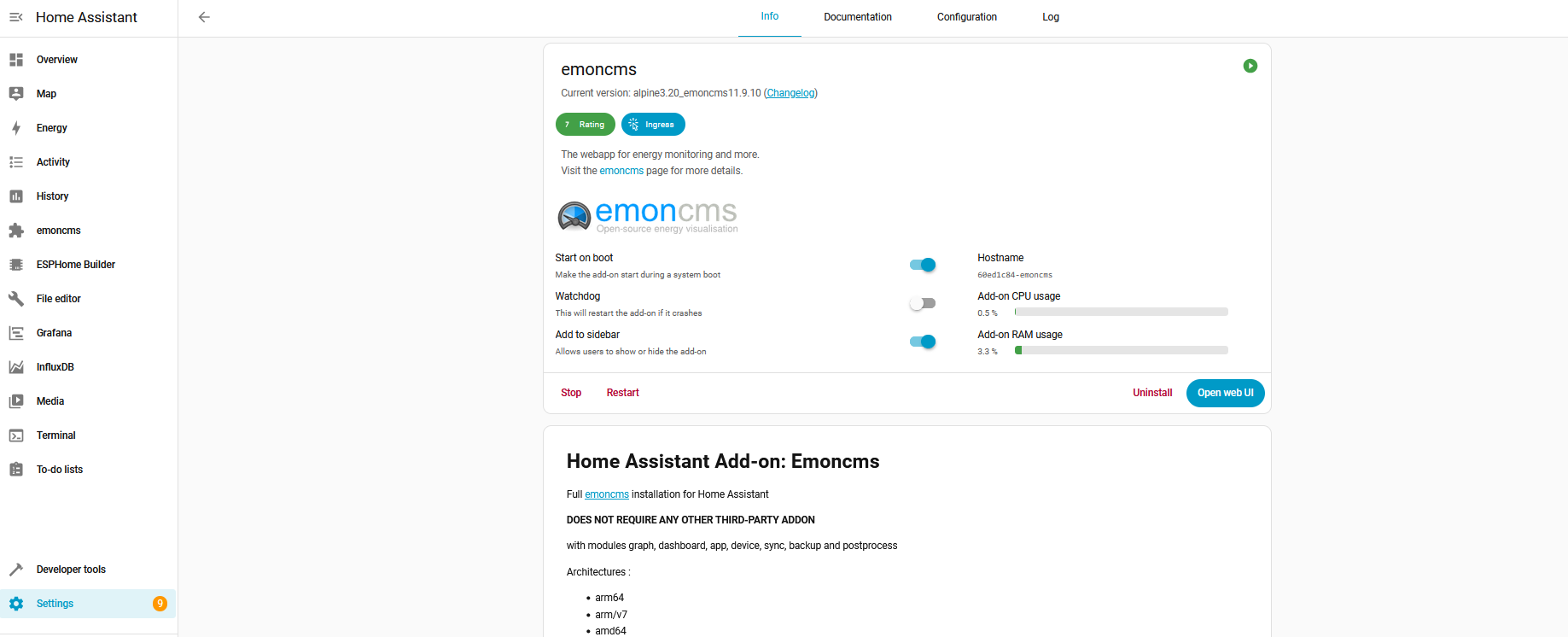Switch to the Documentation tab
1568x637 pixels.
point(857,17)
